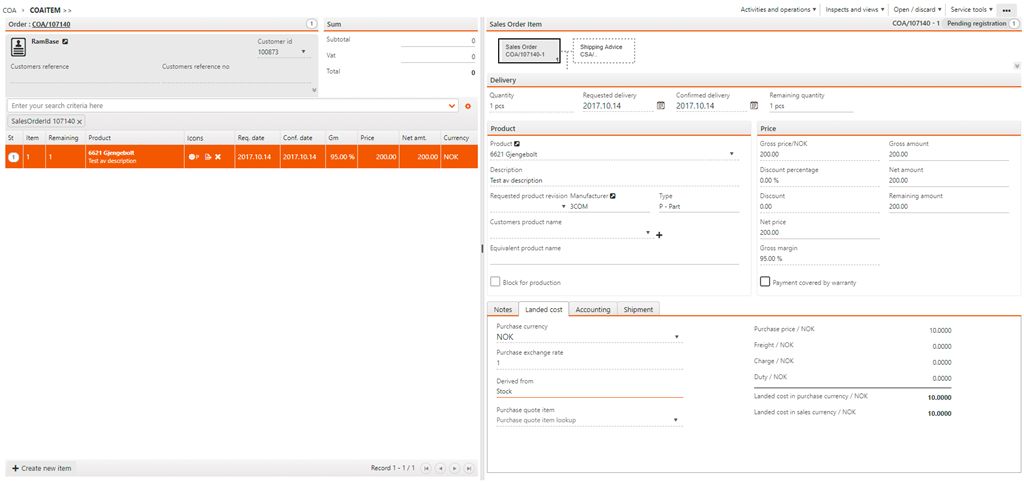The image size is (1024, 484).
Task: Expand the Purchase currency NOK dropdown
Action: (x=676, y=338)
